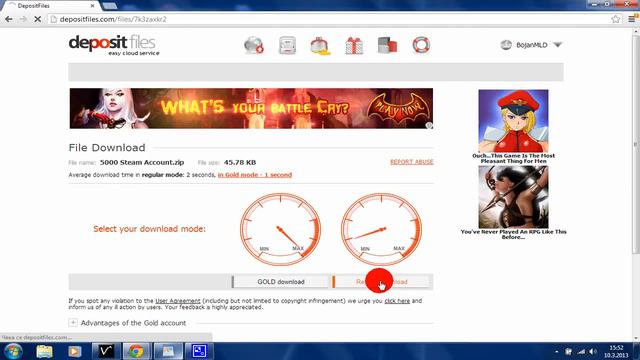640x360 pixels.
Task: Click 'Ouch...This Game Is The Most' ad text
Action: point(513,158)
